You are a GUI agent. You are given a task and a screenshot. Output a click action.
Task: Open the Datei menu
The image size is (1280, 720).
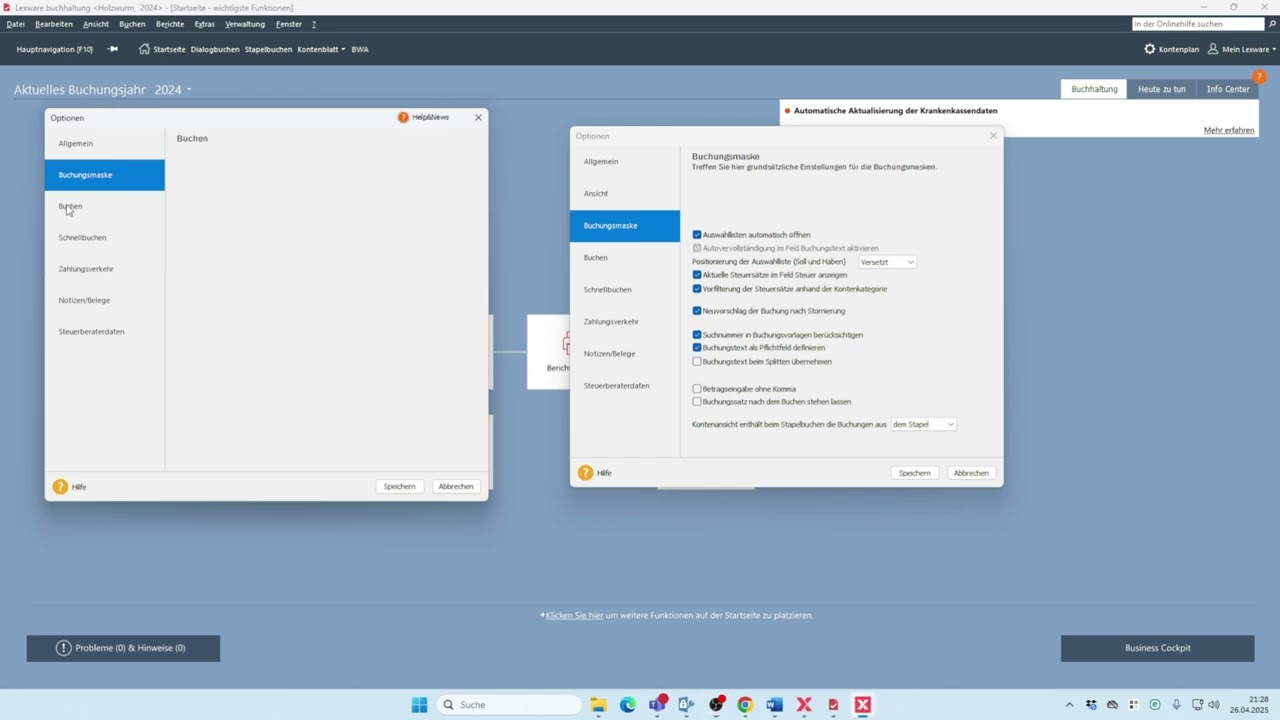[16, 24]
